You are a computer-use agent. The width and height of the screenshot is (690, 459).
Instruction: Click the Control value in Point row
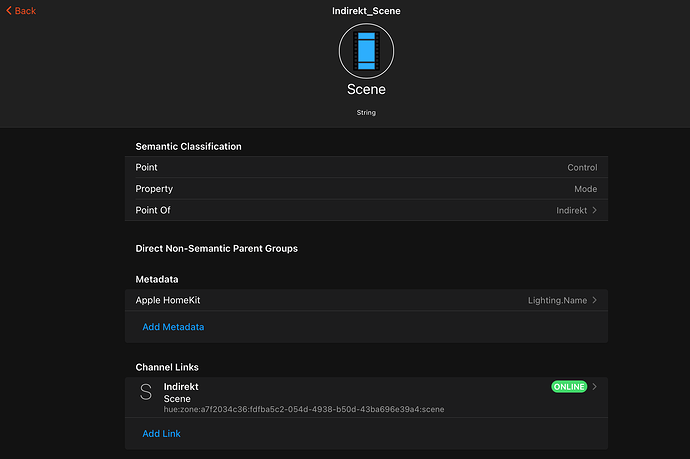582,168
